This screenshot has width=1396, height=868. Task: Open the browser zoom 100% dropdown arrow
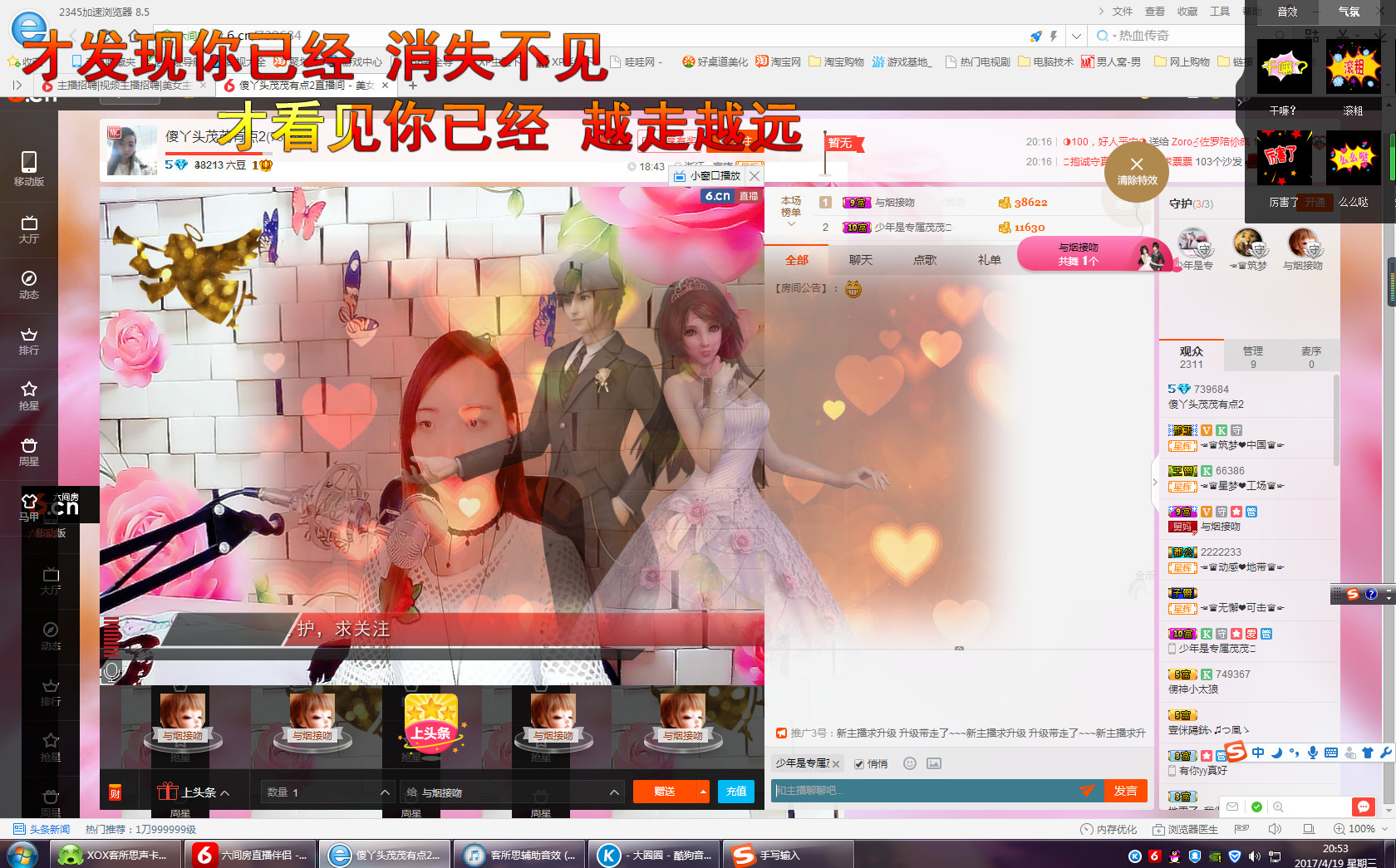tap(1384, 829)
